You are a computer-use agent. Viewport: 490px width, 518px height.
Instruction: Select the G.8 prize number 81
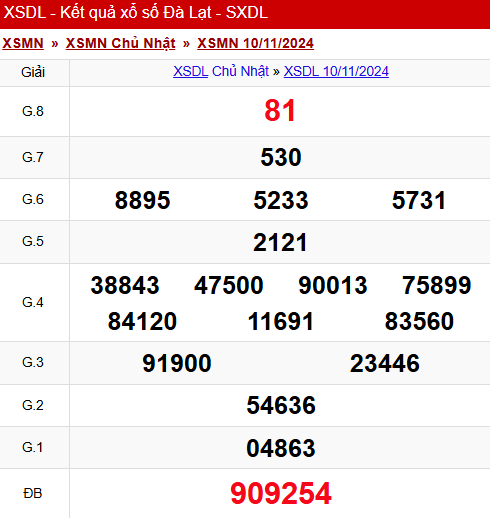pyautogui.click(x=280, y=111)
